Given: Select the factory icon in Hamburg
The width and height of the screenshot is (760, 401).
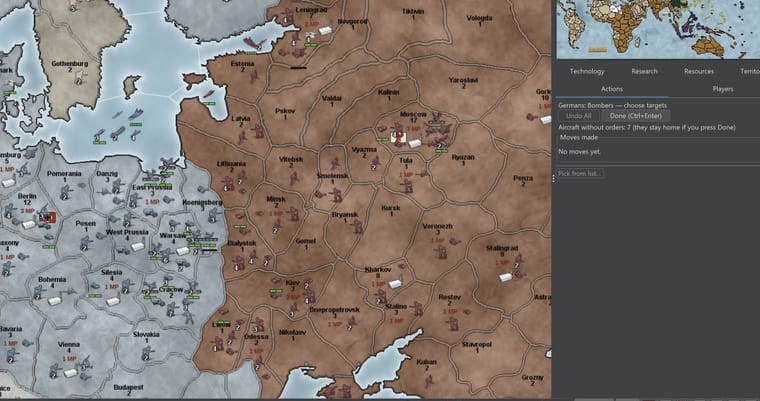Looking at the screenshot, I should (8, 183).
